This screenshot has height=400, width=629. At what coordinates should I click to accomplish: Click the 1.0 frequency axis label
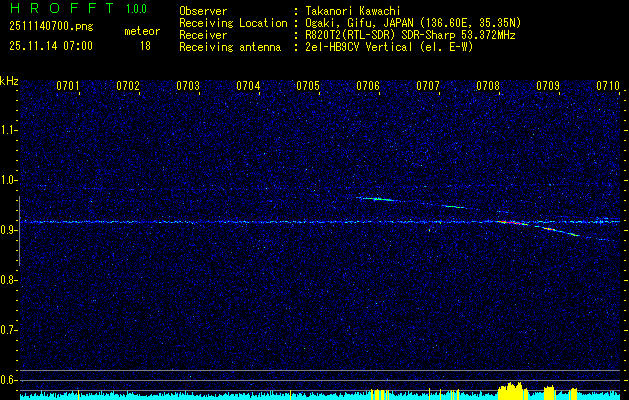coord(9,180)
